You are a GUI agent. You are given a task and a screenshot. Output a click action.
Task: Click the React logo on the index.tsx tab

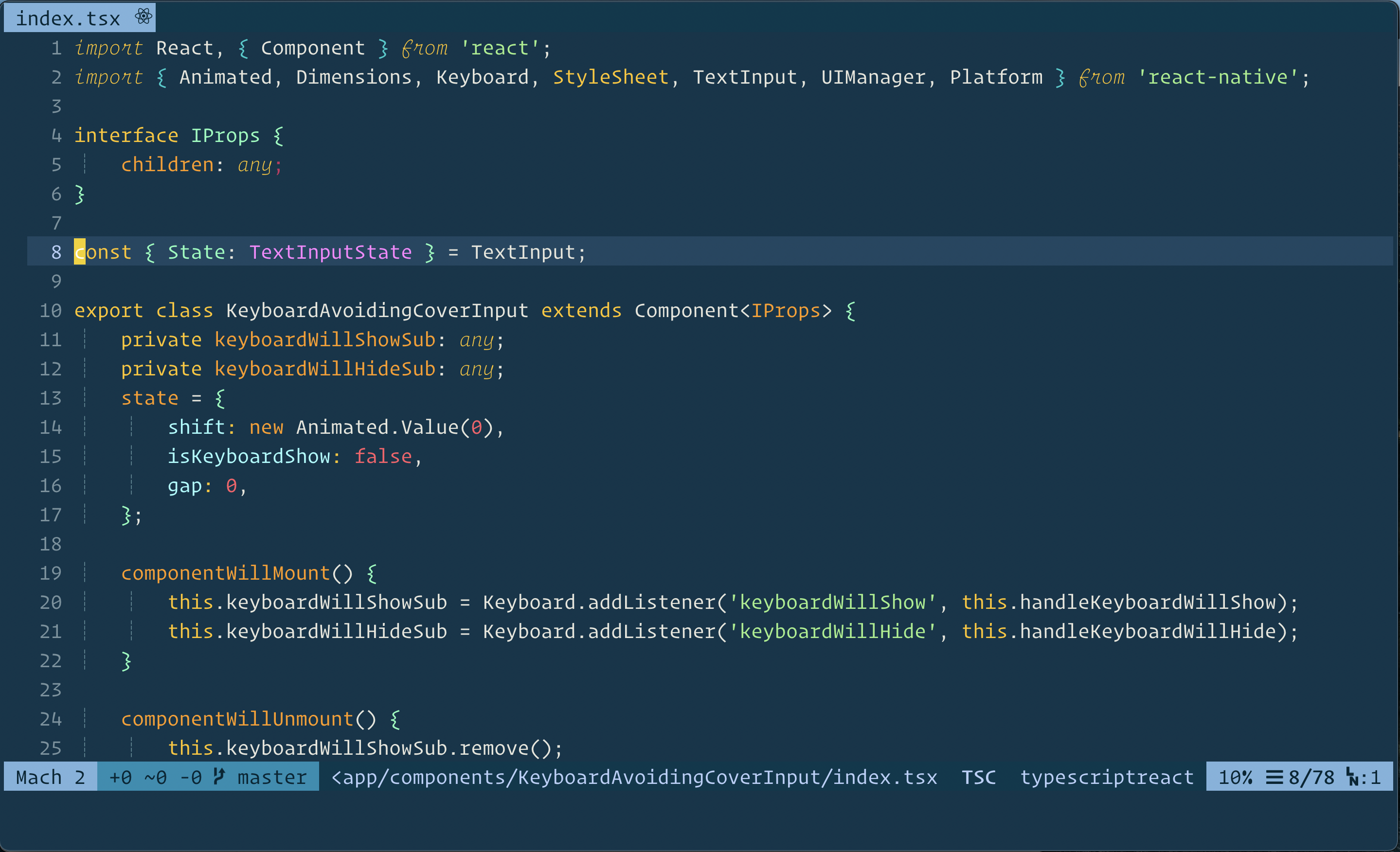(143, 17)
